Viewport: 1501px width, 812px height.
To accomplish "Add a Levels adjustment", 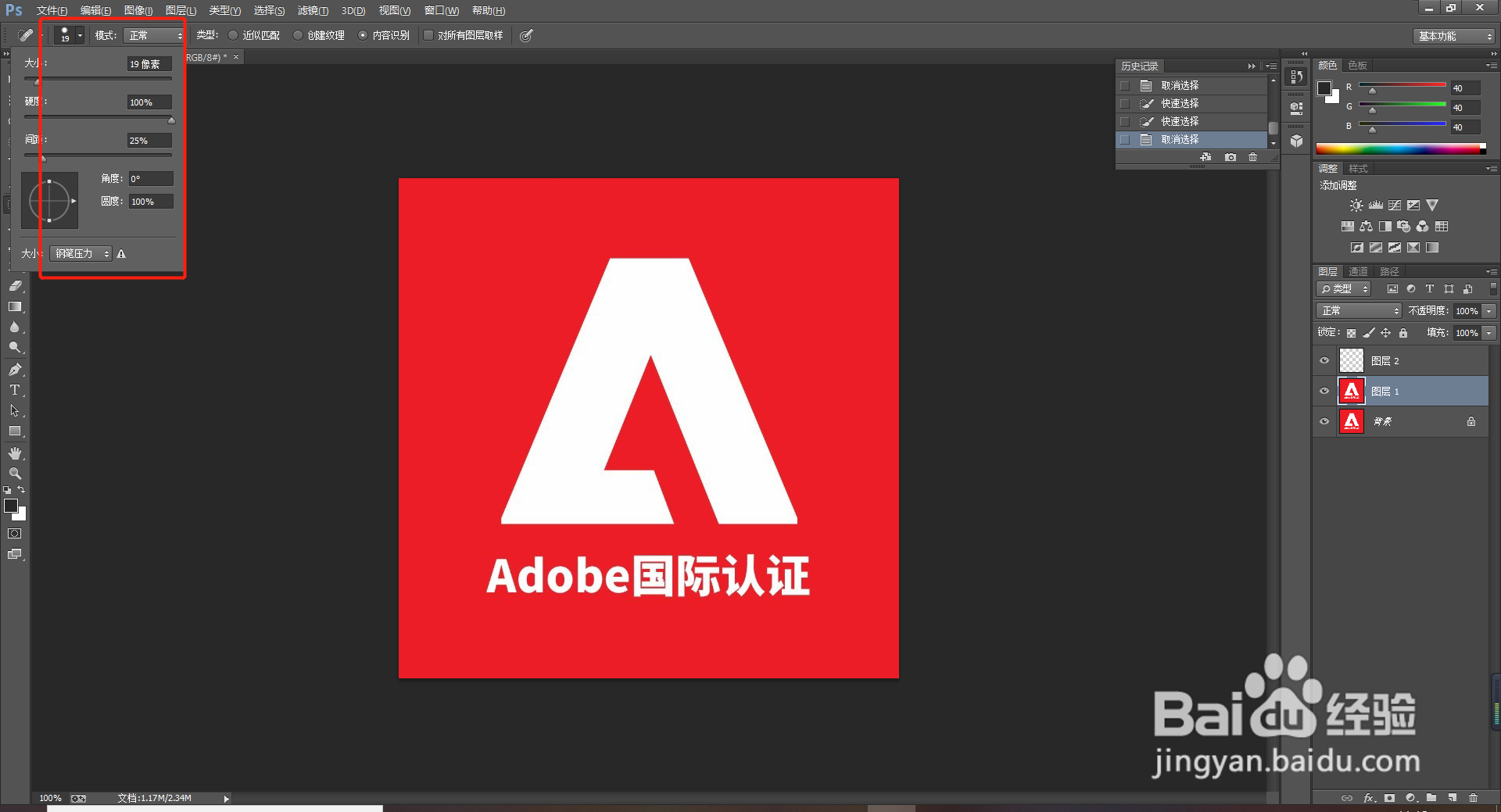I will [1376, 206].
